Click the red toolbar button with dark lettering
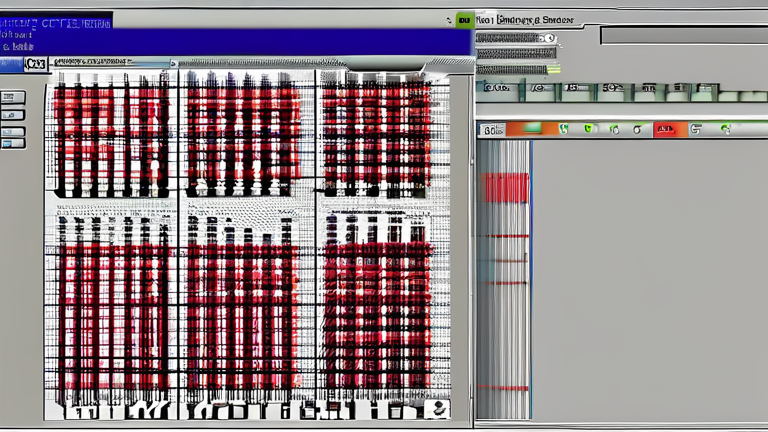Viewport: 768px width, 432px height. coord(670,129)
